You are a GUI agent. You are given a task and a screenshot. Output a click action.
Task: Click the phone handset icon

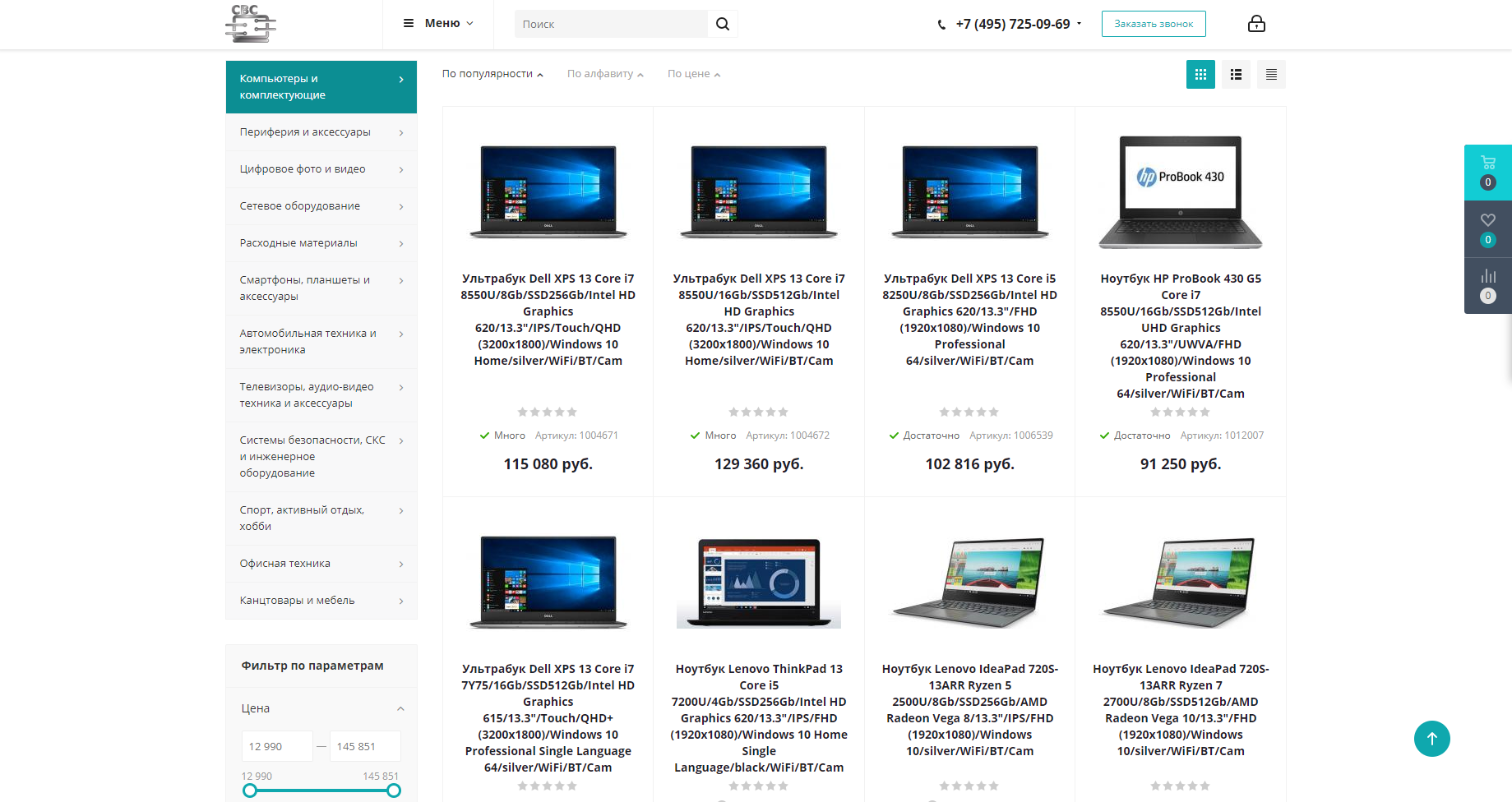(x=941, y=25)
